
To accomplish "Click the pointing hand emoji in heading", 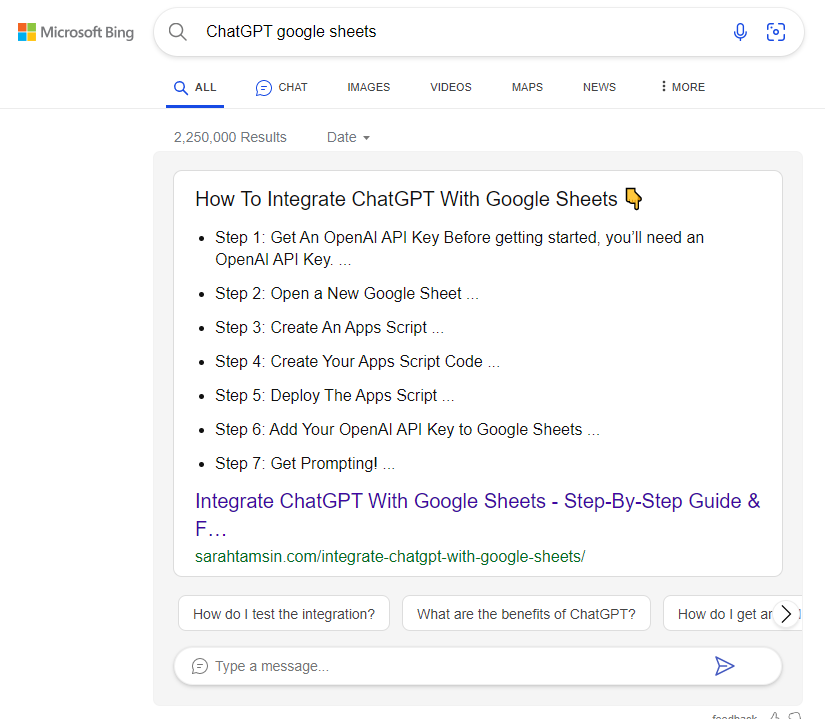I will 633,199.
